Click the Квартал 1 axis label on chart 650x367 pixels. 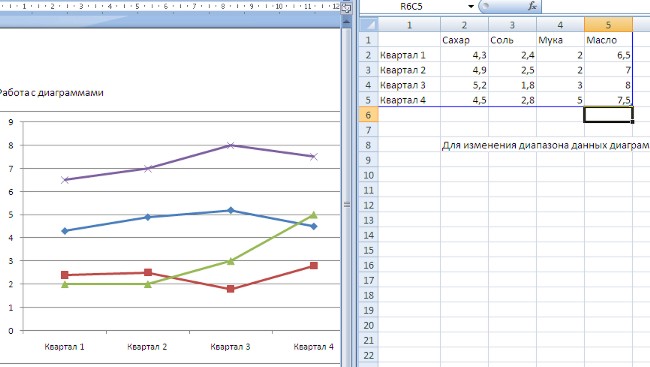(65, 347)
